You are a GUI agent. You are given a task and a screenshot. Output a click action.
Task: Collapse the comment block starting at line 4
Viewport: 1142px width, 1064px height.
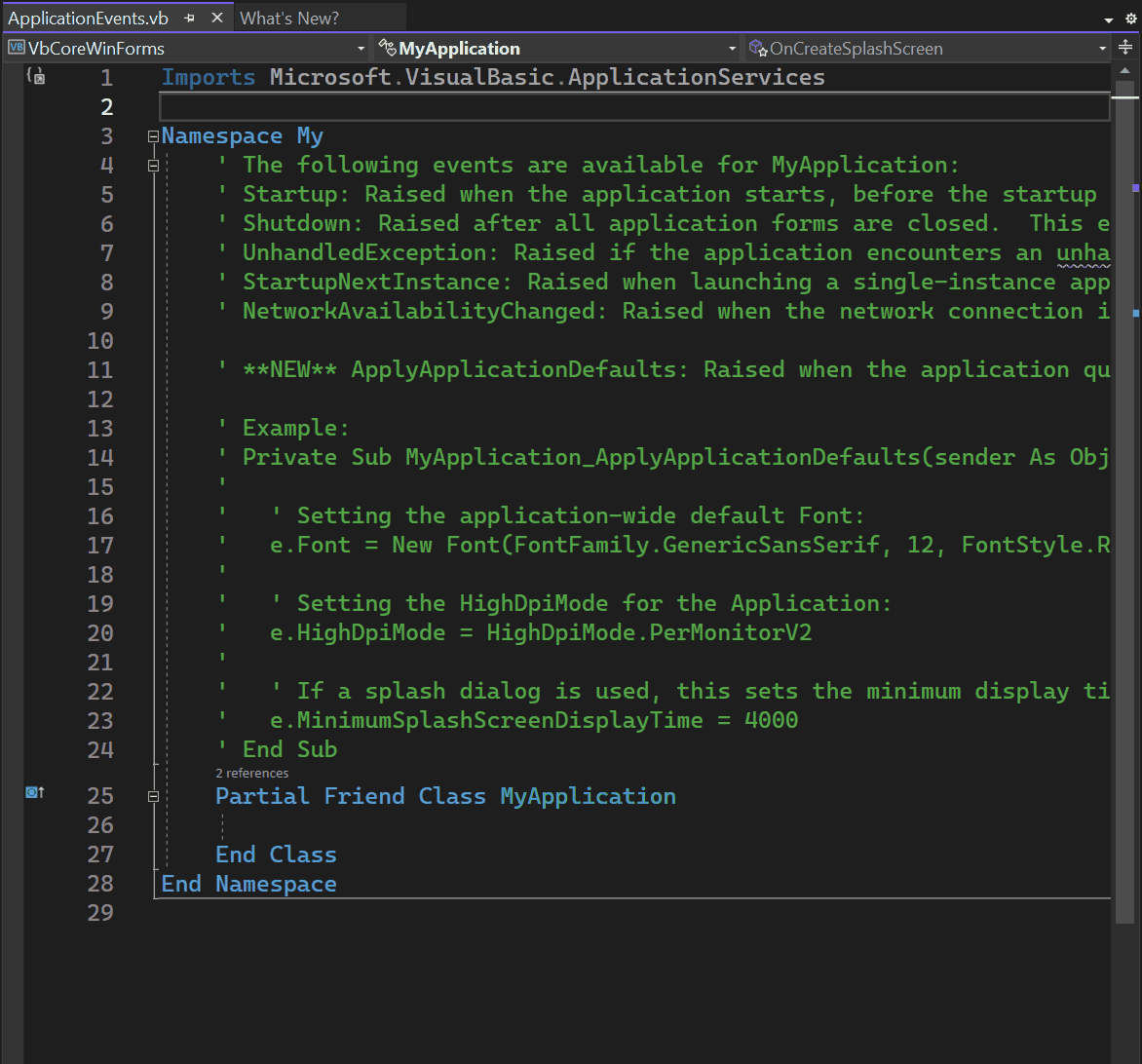click(153, 166)
